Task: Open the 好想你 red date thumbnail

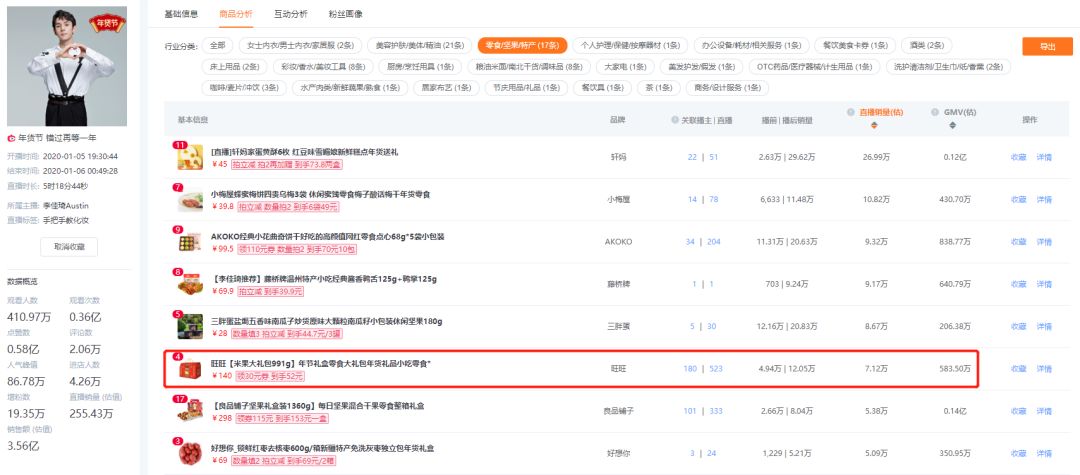Action: (x=190, y=454)
